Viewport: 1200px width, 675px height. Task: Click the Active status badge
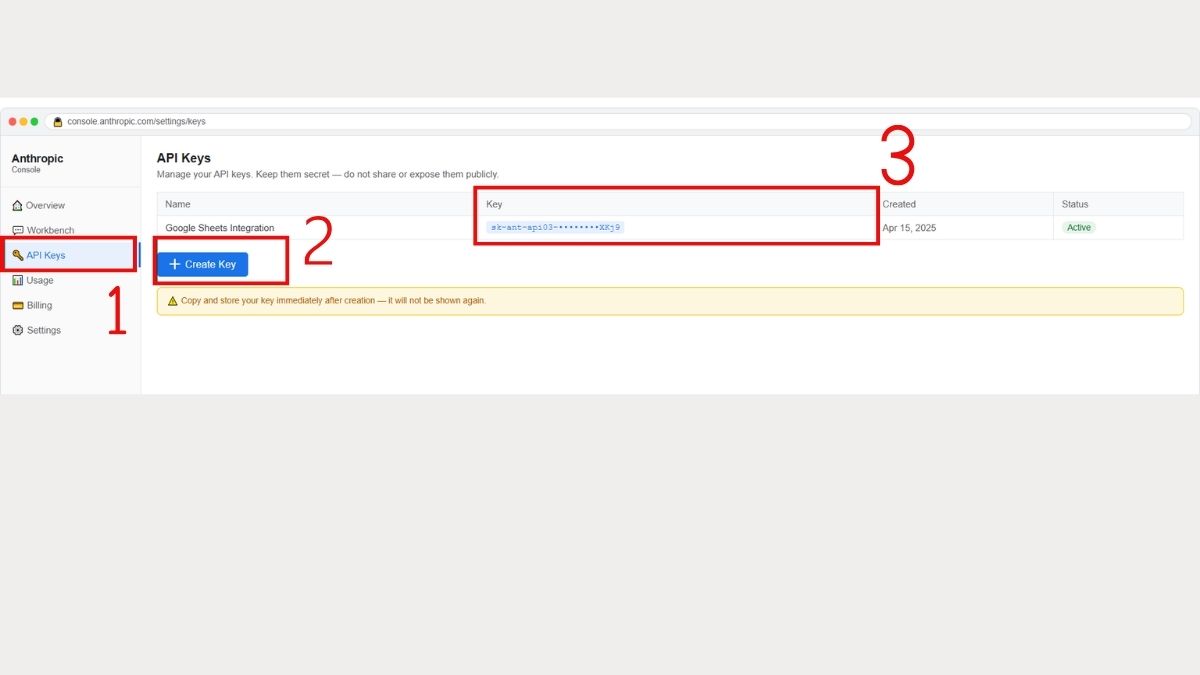1079,228
